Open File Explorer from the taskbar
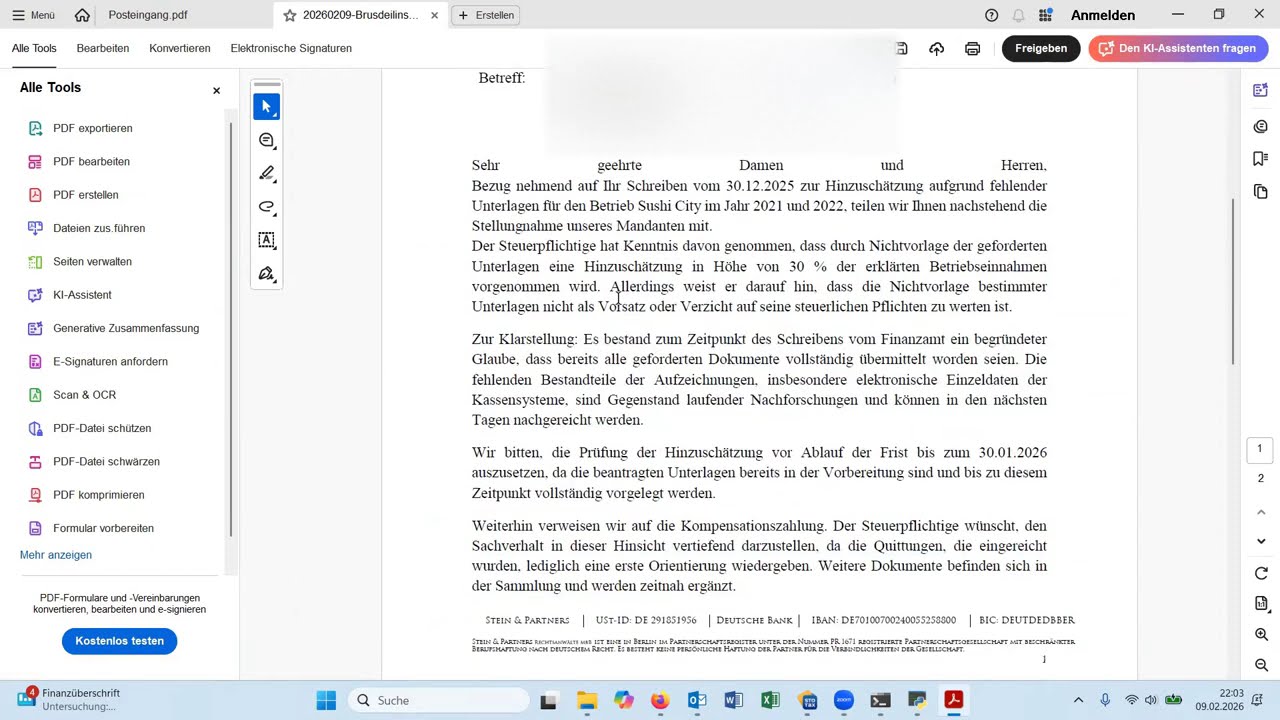This screenshot has height=720, width=1280. pos(586,700)
